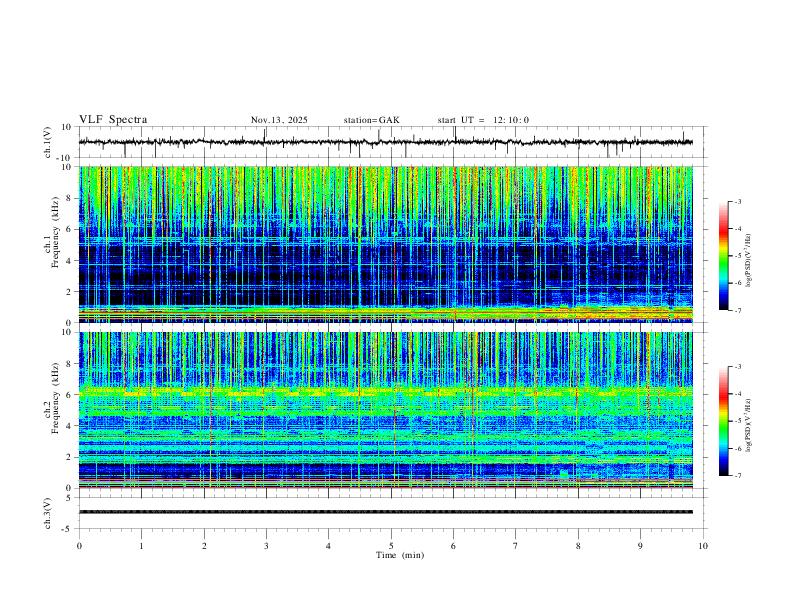Click the ch.3 black waveform band
Viewport: 792px width, 612px height.
[x=386, y=512]
